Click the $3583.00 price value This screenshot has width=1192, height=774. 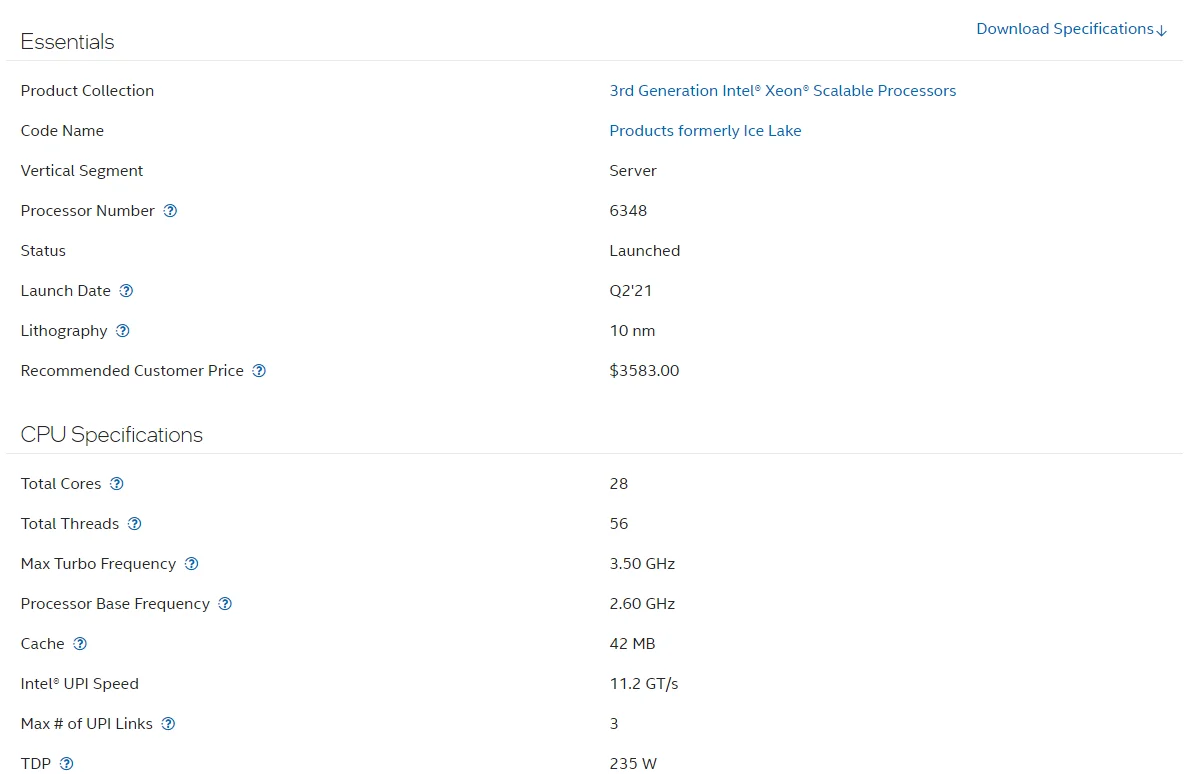pos(644,371)
